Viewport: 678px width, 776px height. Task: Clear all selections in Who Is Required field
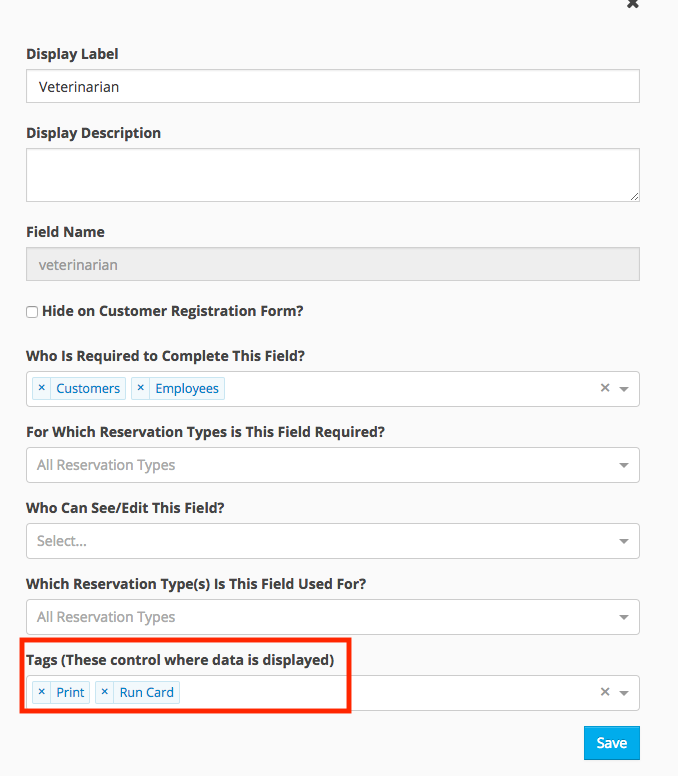click(x=604, y=388)
